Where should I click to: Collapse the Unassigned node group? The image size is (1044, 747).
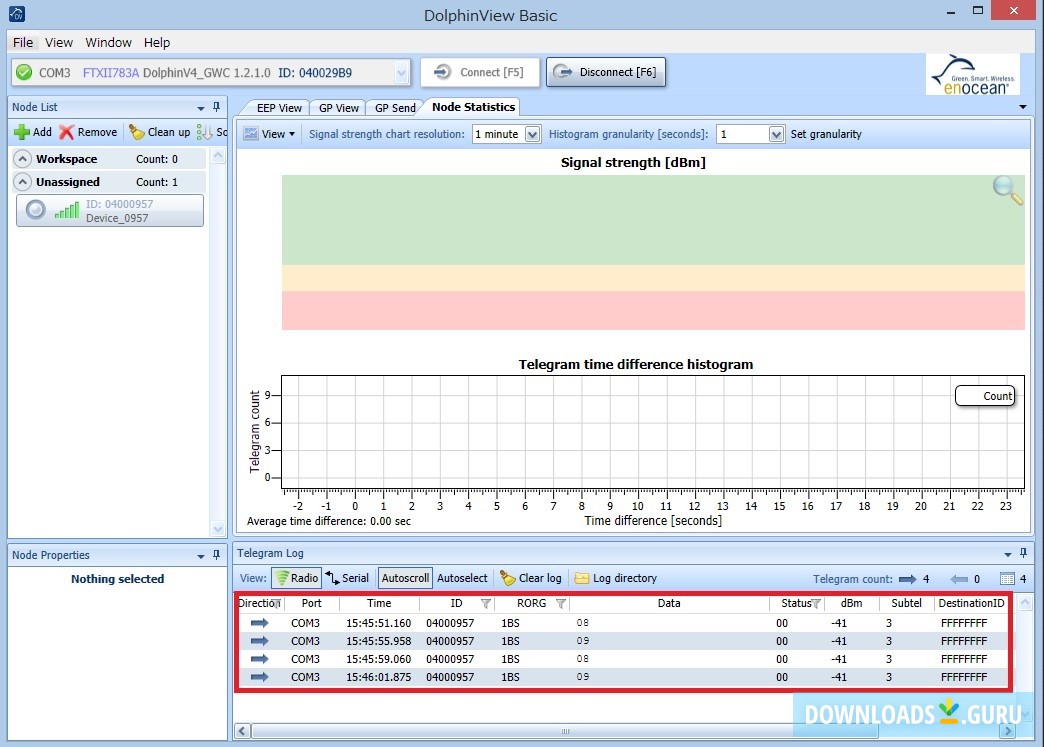point(22,182)
